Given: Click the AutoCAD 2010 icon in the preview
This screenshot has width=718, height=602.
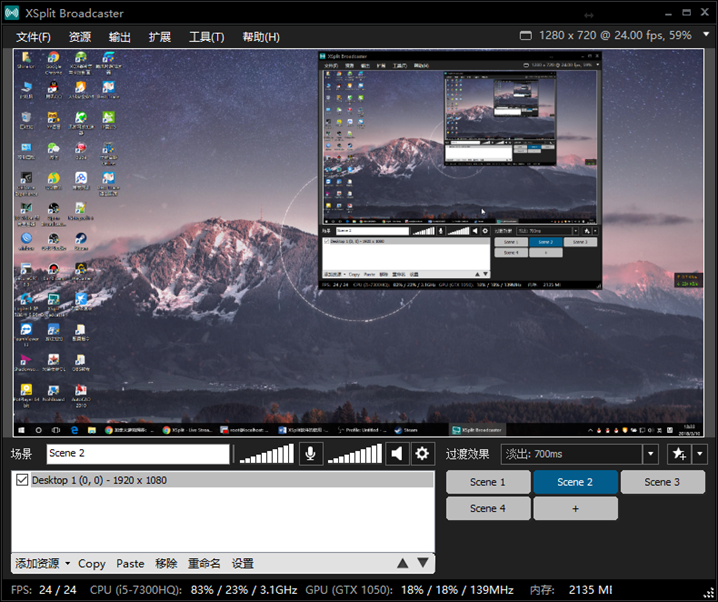Looking at the screenshot, I should point(81,396).
